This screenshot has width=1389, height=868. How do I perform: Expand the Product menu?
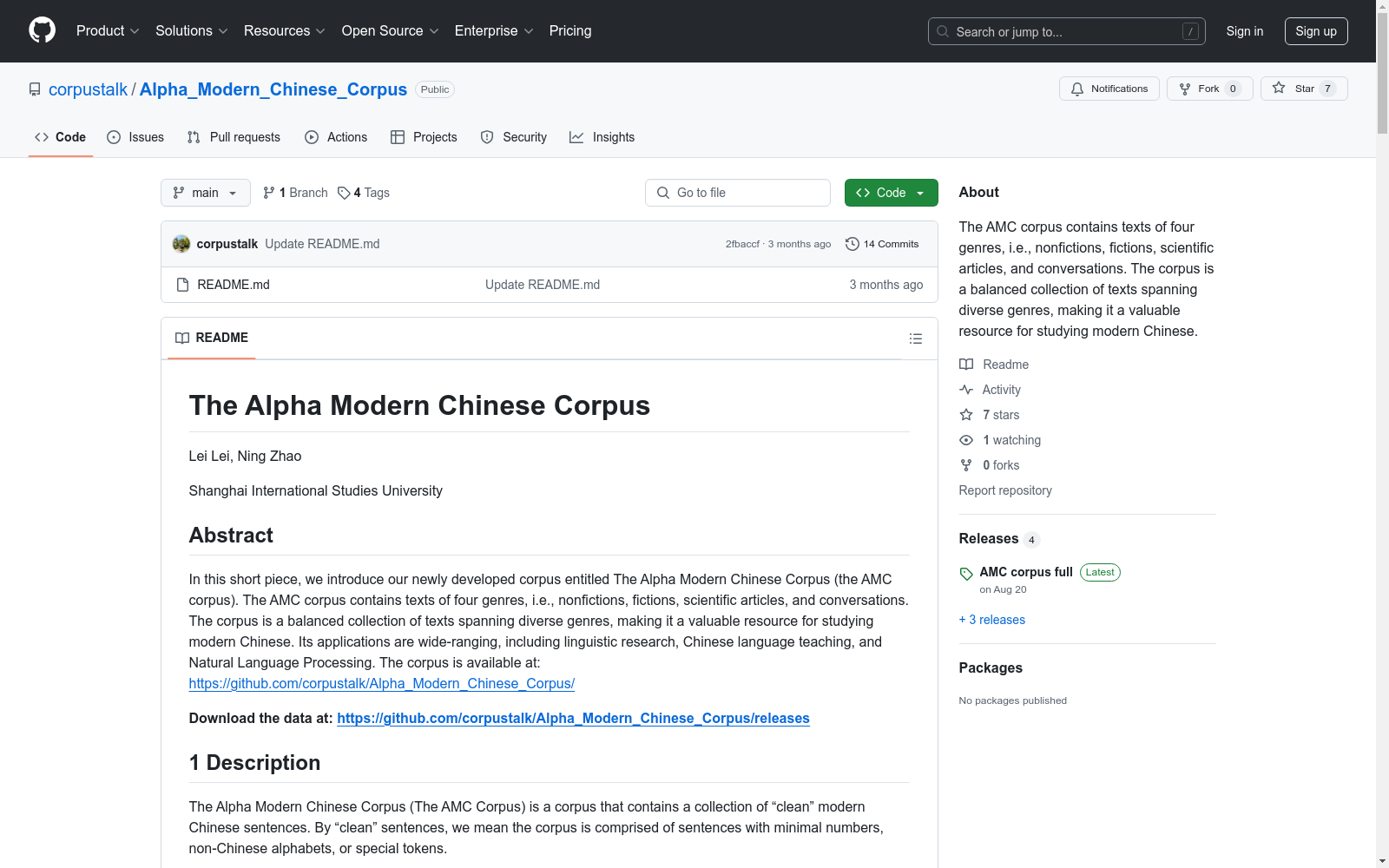pyautogui.click(x=108, y=30)
